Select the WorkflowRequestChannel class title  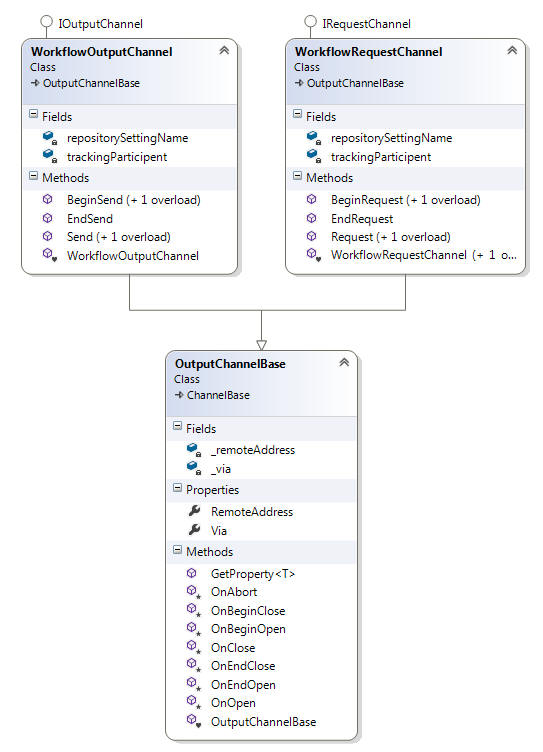pyautogui.click(x=369, y=52)
